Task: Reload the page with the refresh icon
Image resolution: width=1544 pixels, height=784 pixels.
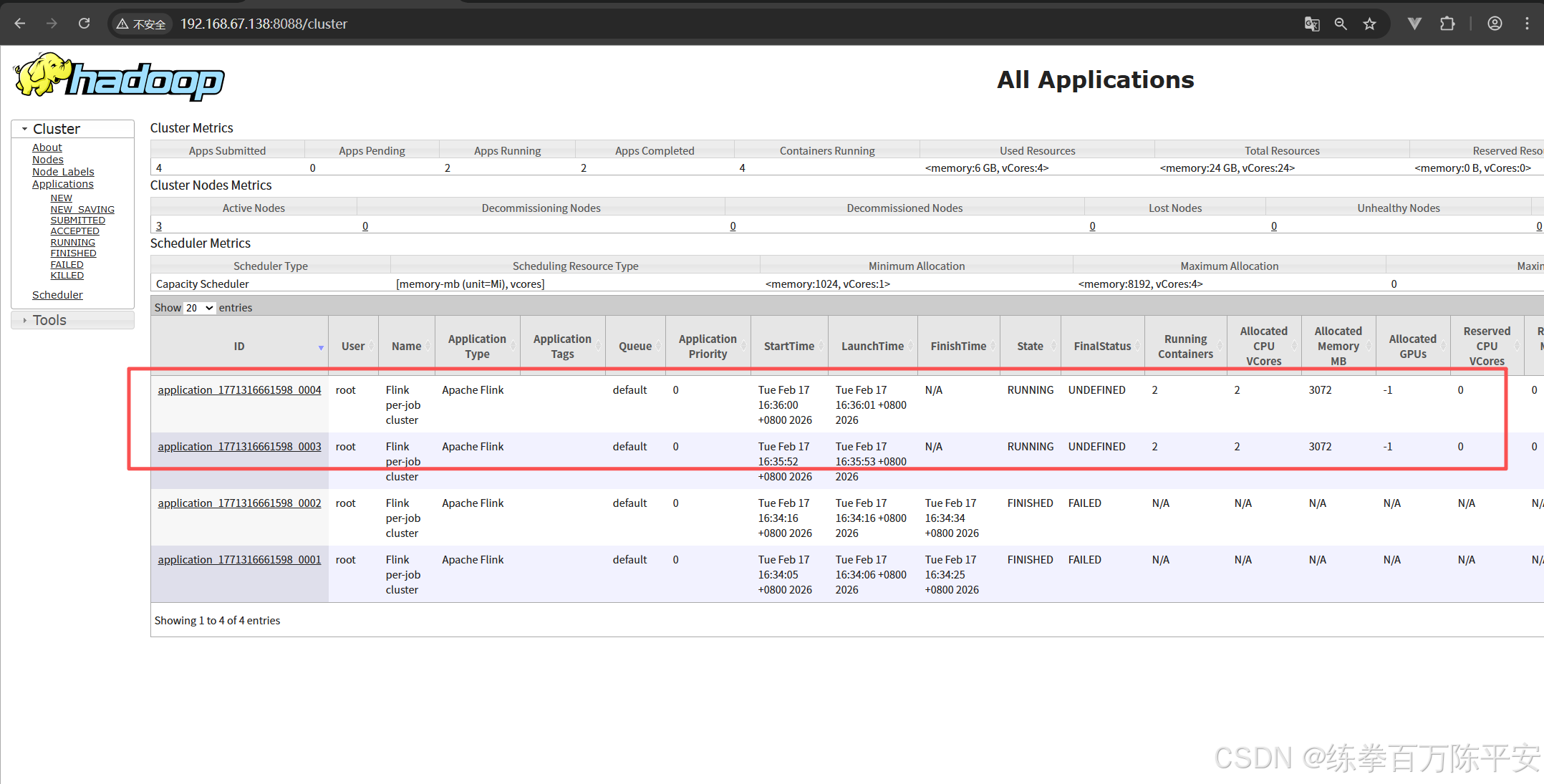Action: click(84, 24)
